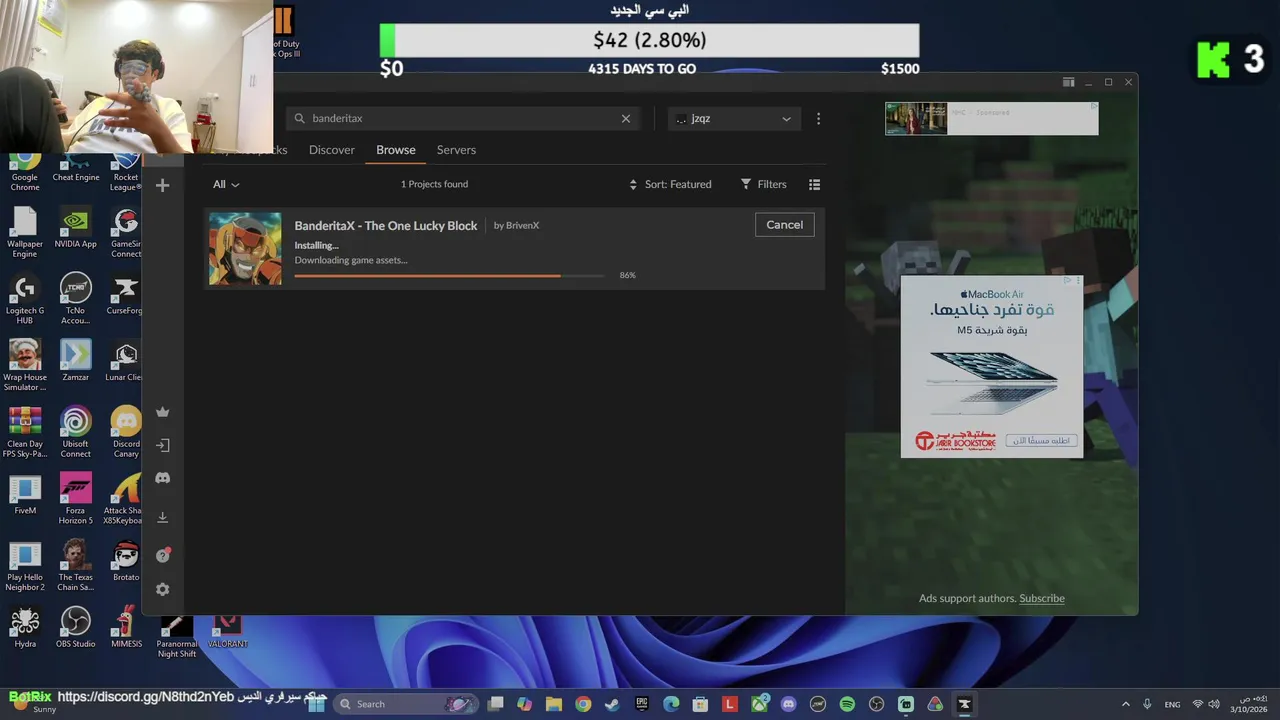
Task: Open Epic Games Launcher in taskbar
Action: (641, 704)
